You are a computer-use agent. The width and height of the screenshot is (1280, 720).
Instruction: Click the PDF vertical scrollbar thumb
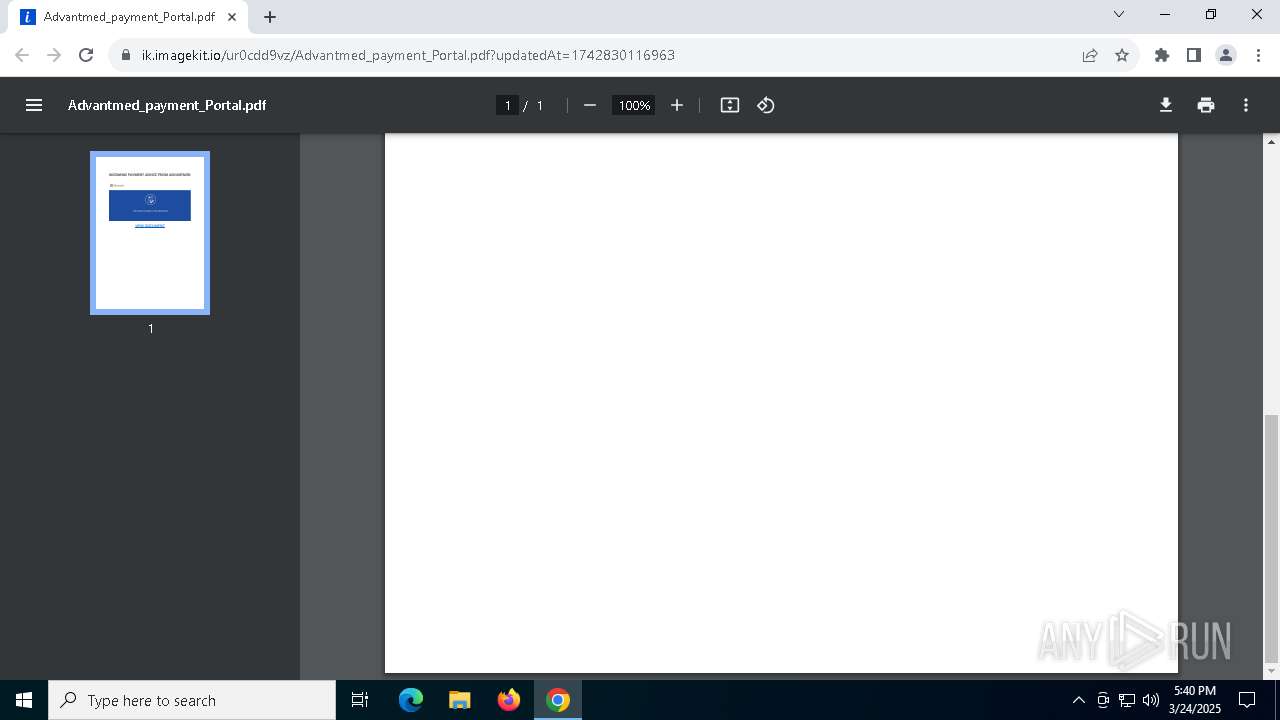1272,537
